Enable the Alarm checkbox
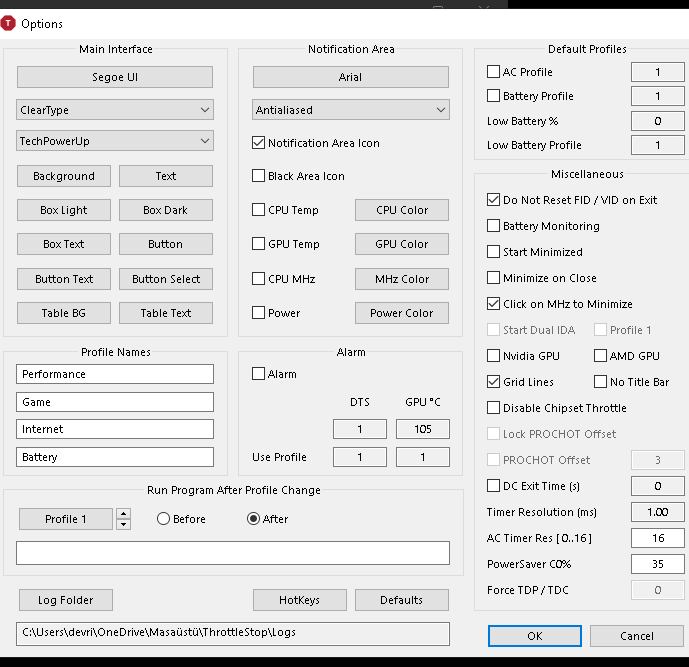689x667 pixels. coord(258,373)
